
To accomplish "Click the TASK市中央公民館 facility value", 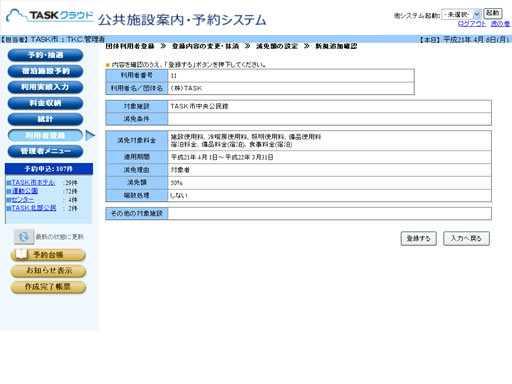I will coord(199,106).
